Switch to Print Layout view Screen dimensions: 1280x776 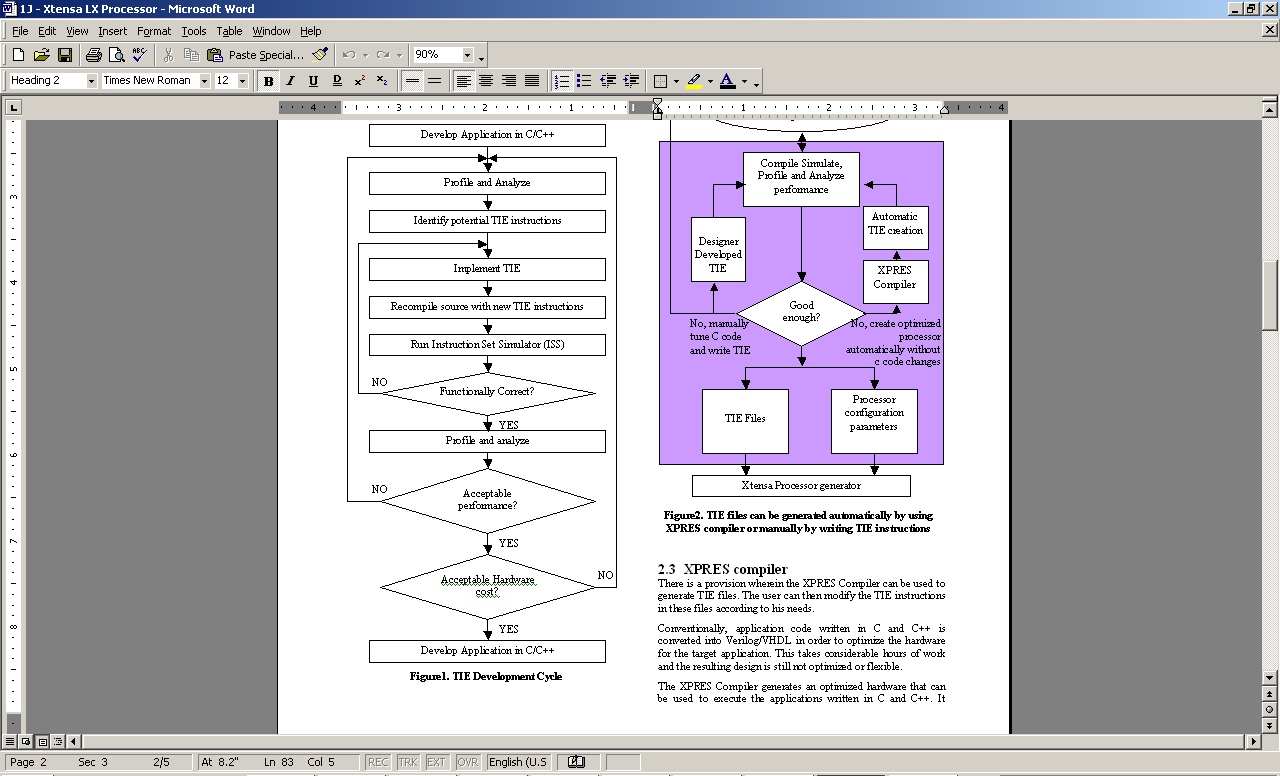pos(43,742)
